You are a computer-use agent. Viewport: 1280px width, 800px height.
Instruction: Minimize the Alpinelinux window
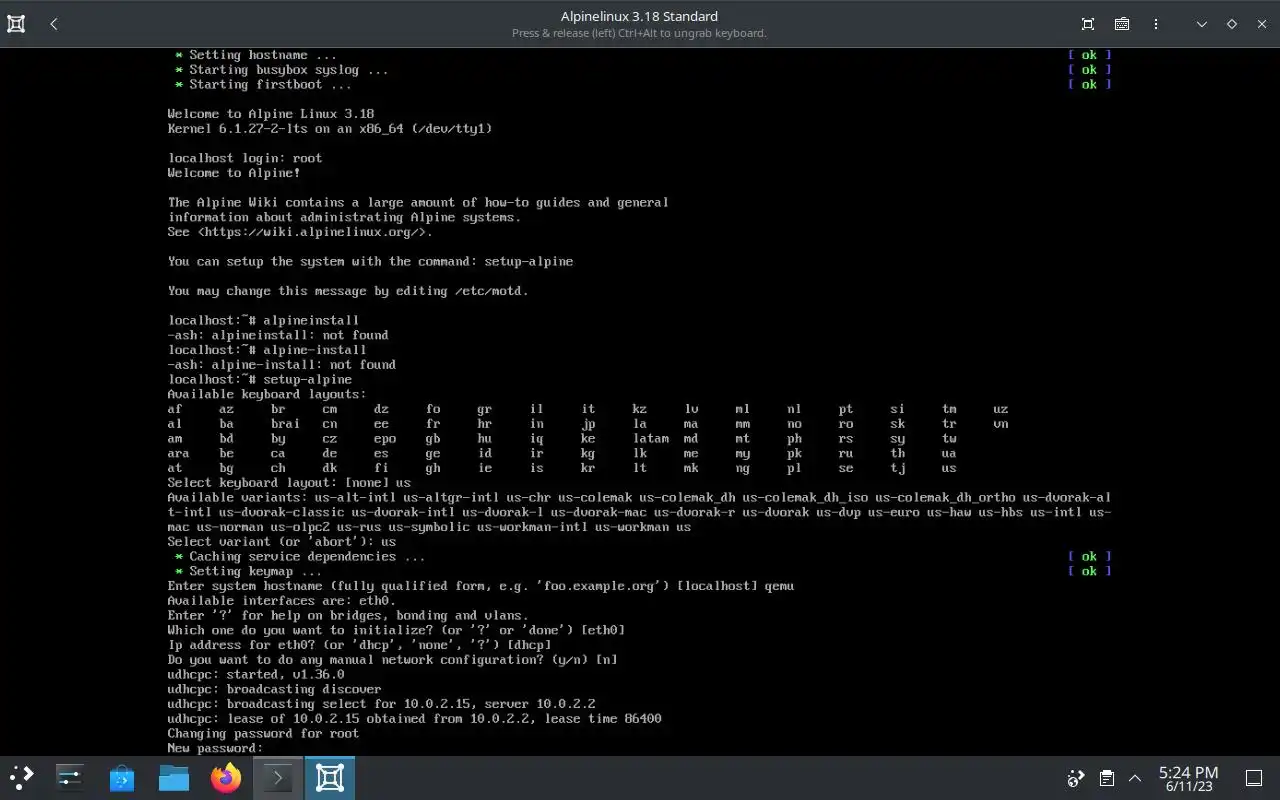(1202, 24)
